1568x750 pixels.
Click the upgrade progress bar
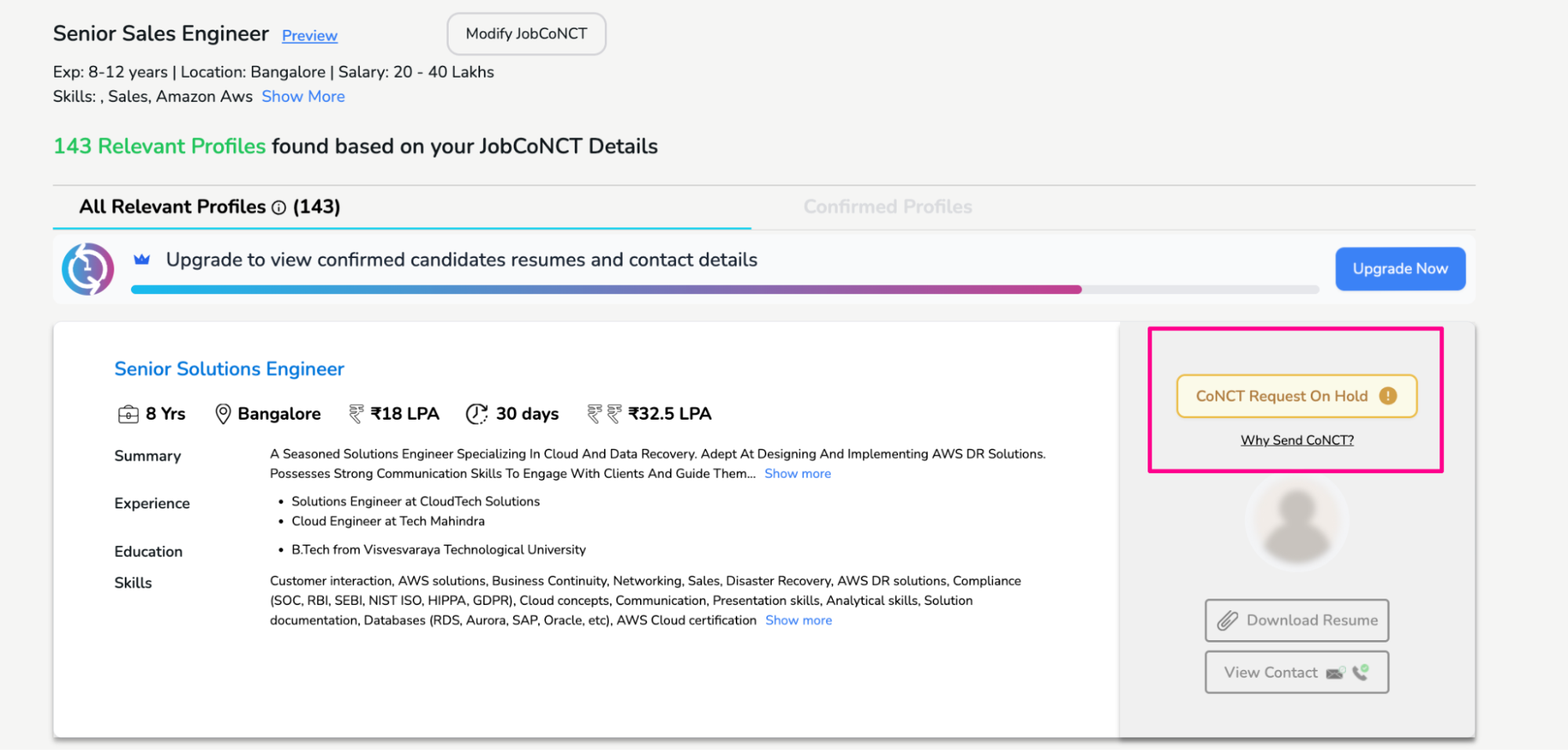(x=726, y=289)
